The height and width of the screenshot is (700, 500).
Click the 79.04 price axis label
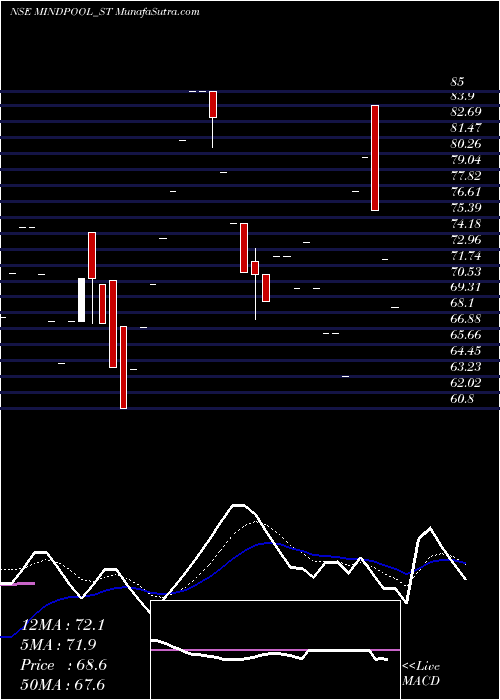click(467, 160)
